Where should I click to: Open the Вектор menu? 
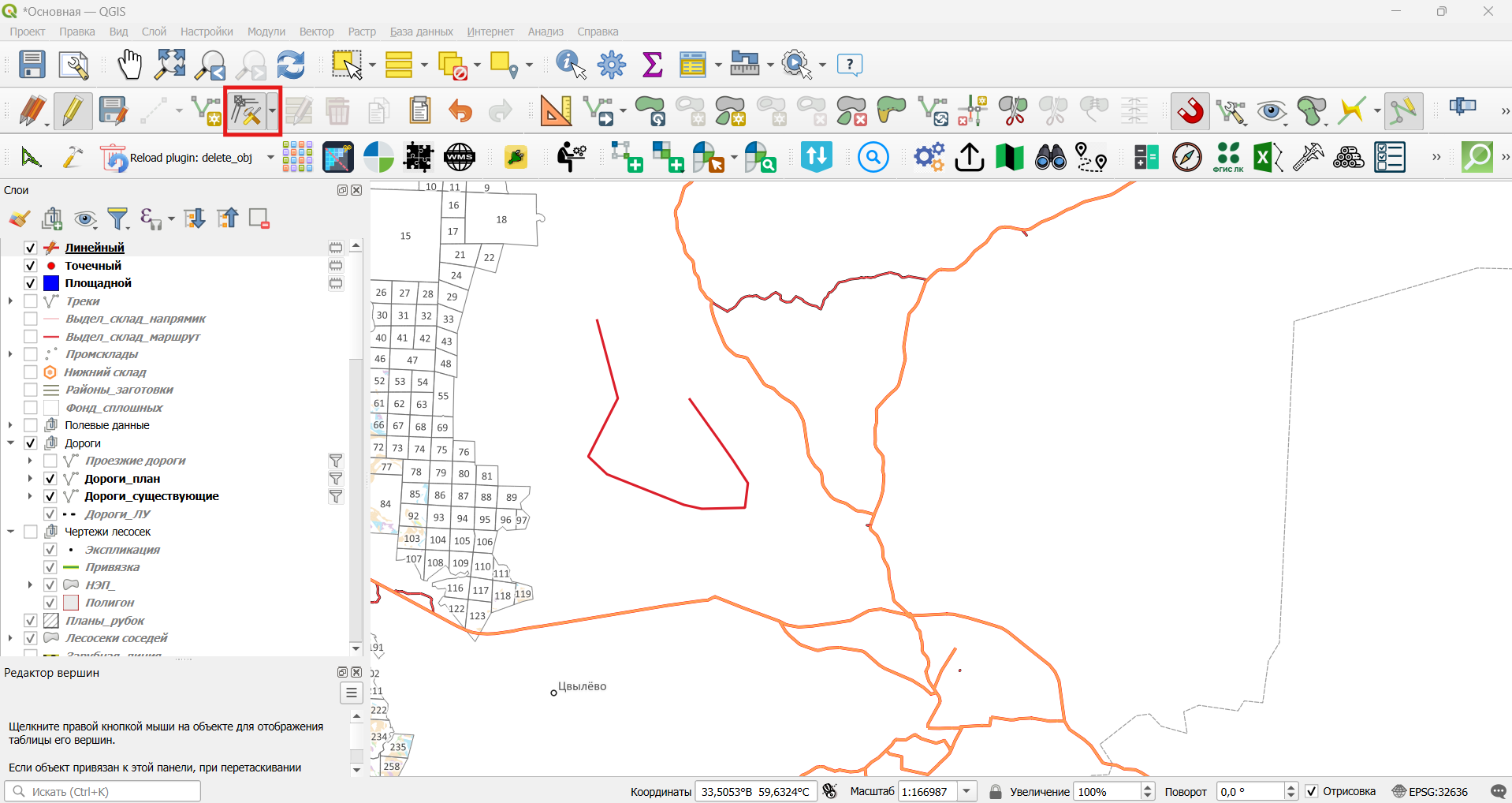[316, 32]
